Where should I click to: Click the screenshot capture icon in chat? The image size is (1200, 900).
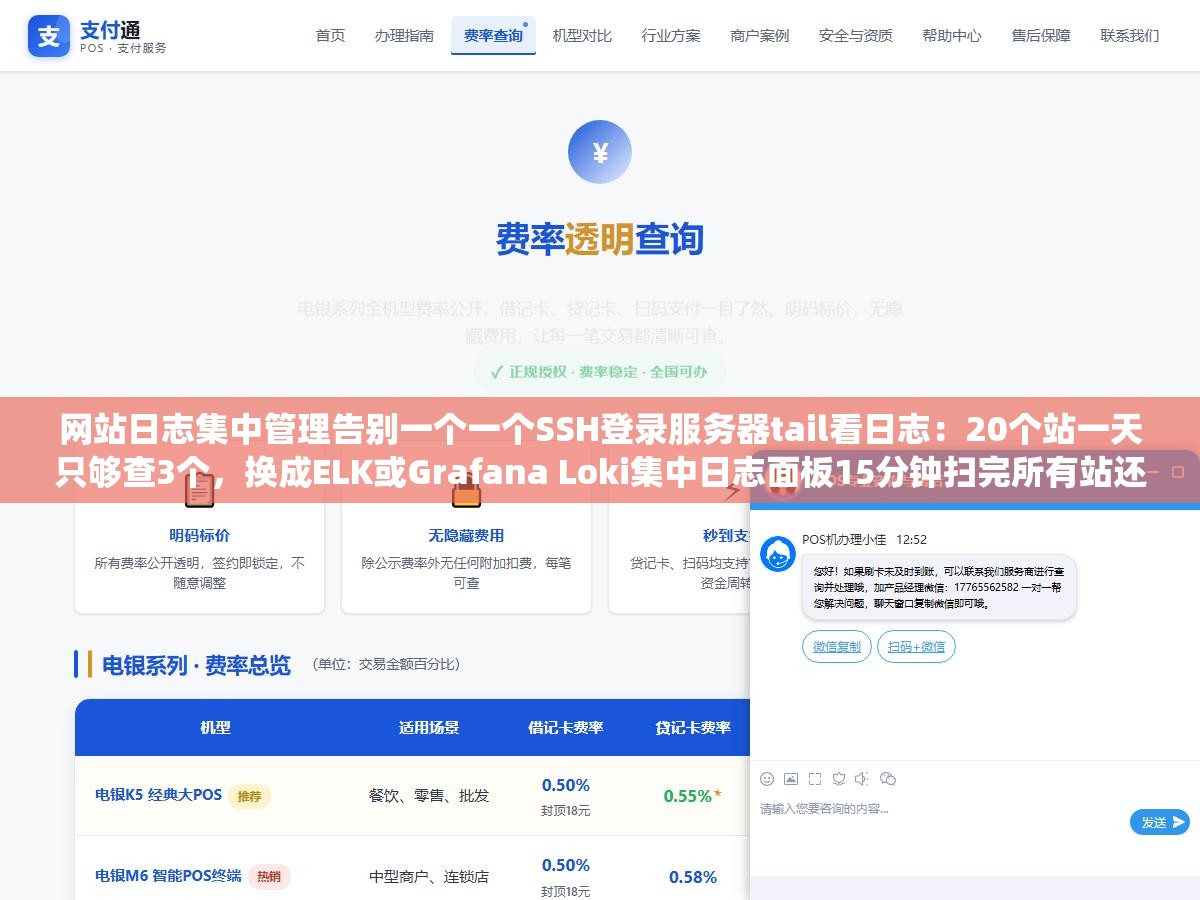point(815,778)
